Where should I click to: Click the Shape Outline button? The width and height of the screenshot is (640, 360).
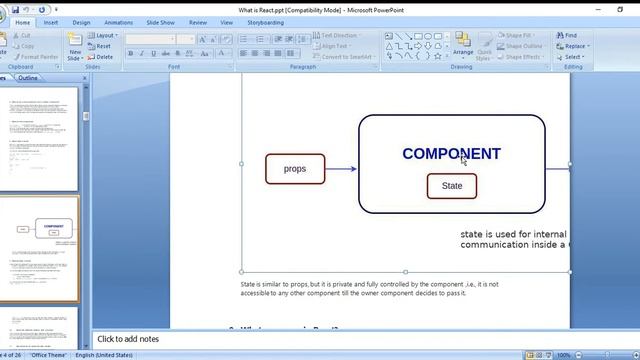521,46
